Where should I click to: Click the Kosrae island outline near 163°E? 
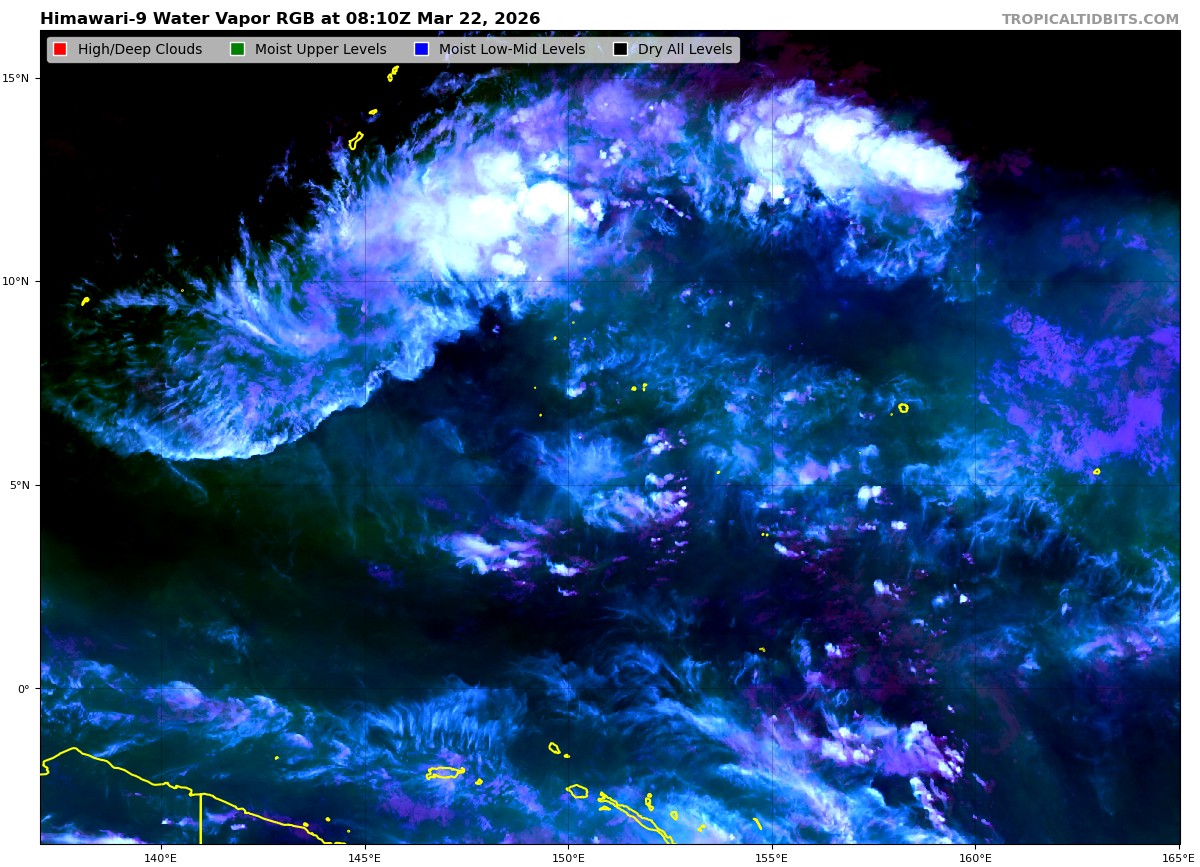(1096, 471)
